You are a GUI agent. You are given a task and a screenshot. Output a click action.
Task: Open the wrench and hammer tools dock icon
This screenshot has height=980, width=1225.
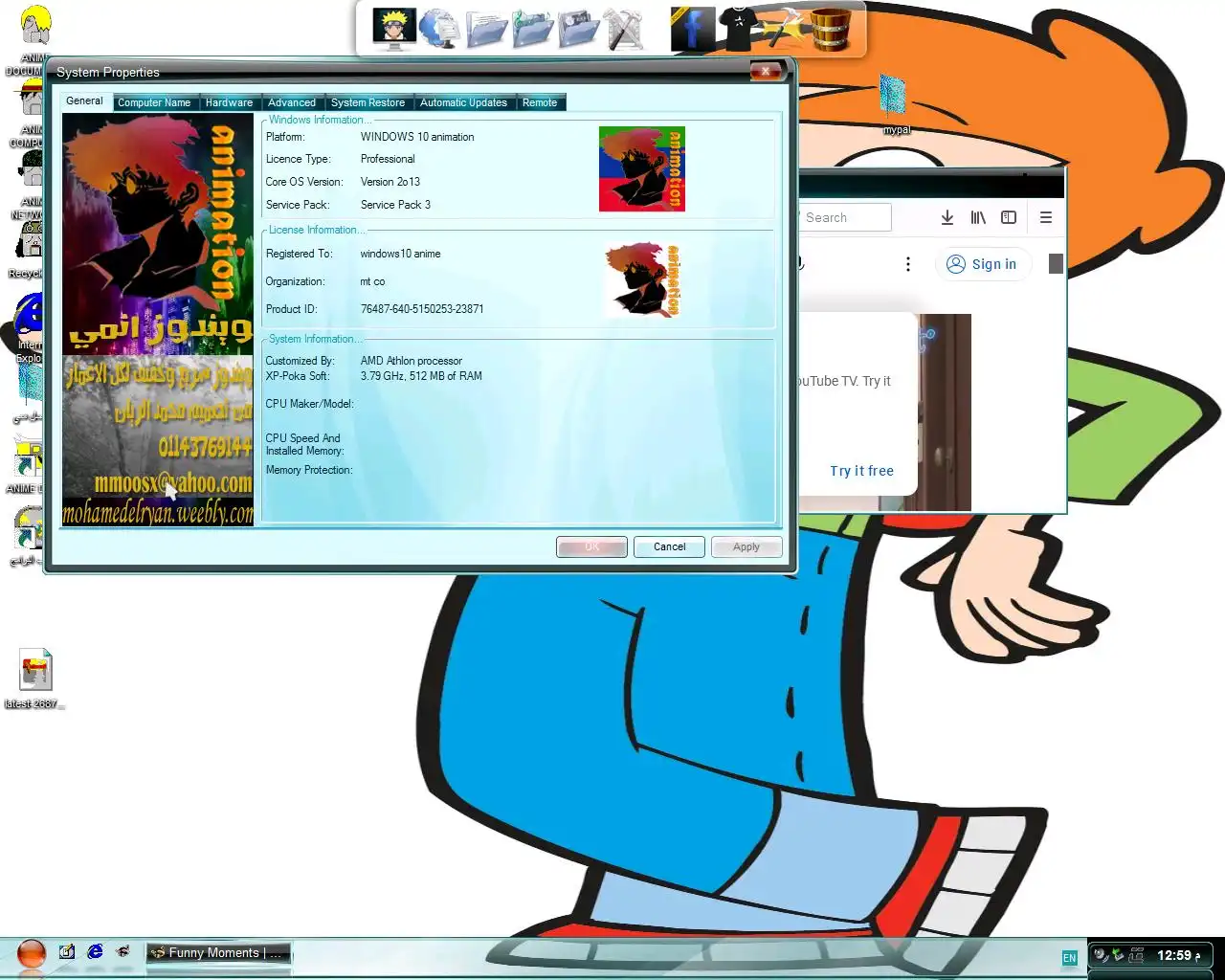click(x=624, y=29)
